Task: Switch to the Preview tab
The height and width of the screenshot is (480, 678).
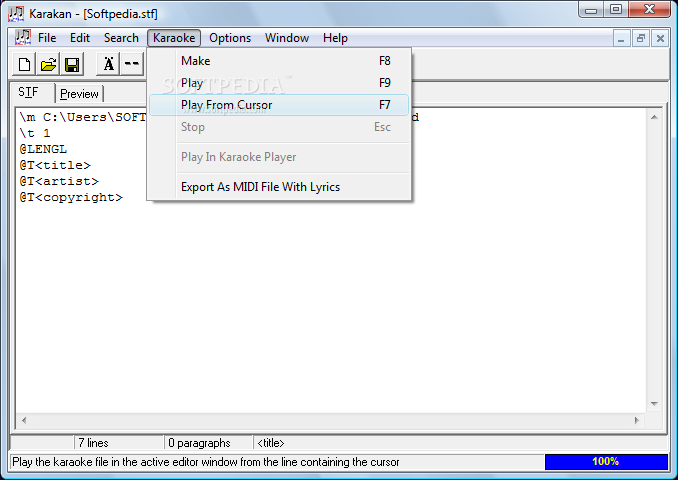Action: [x=79, y=94]
